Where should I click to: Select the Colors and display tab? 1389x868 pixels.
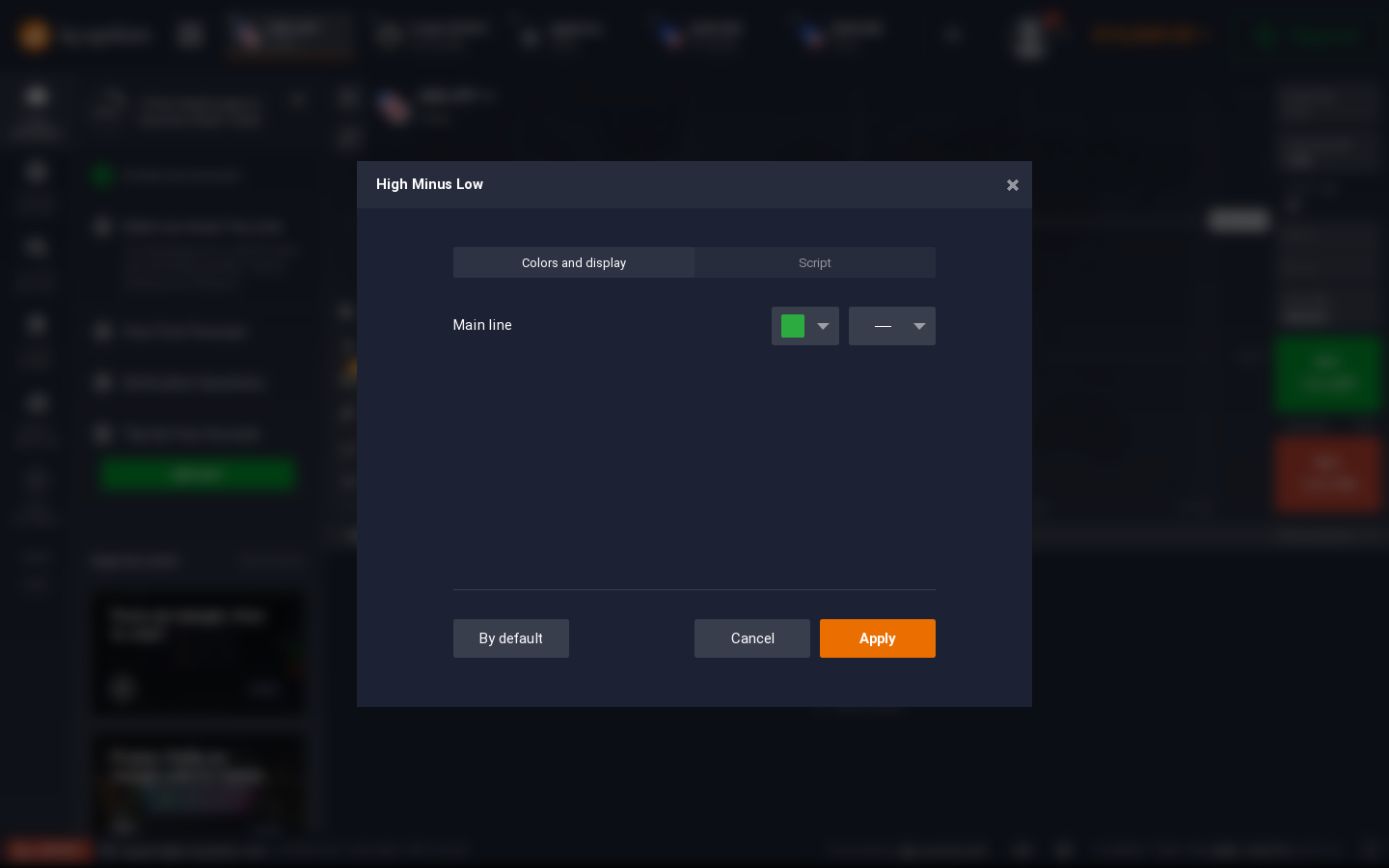[x=574, y=262]
